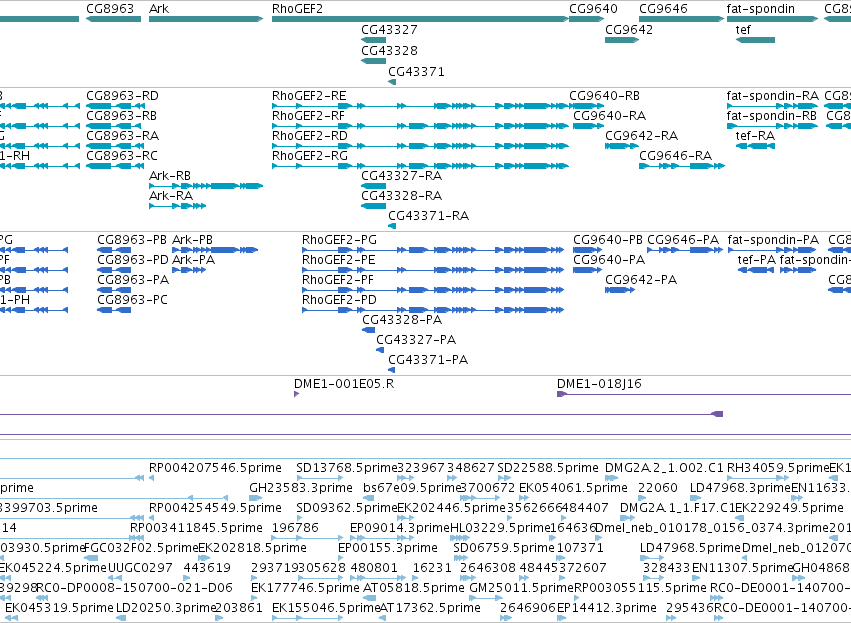Select transcript RhoGEF2-RF
This screenshot has height=623, width=851.
[x=308, y=116]
